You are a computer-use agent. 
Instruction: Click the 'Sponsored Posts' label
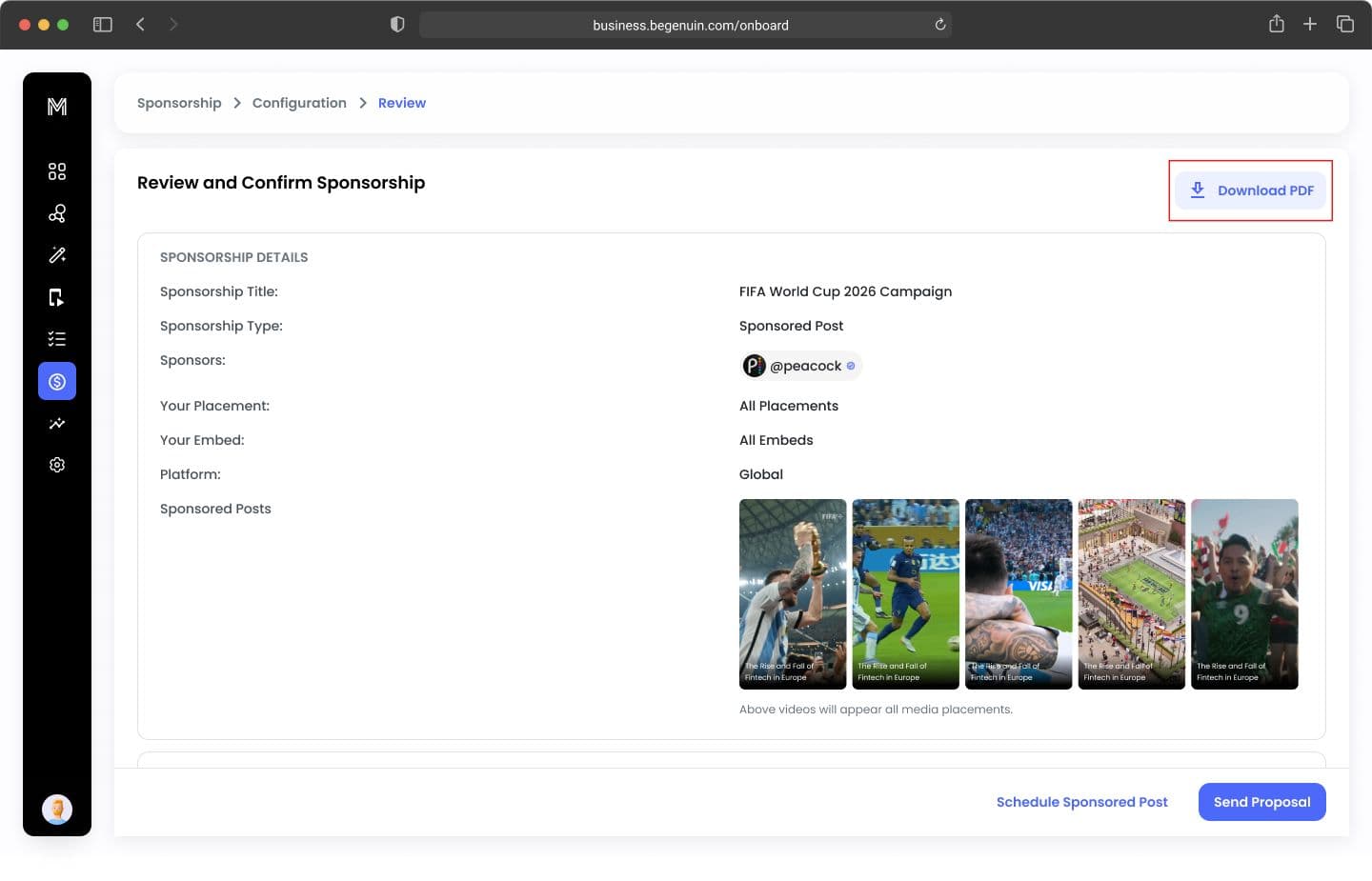tap(215, 509)
